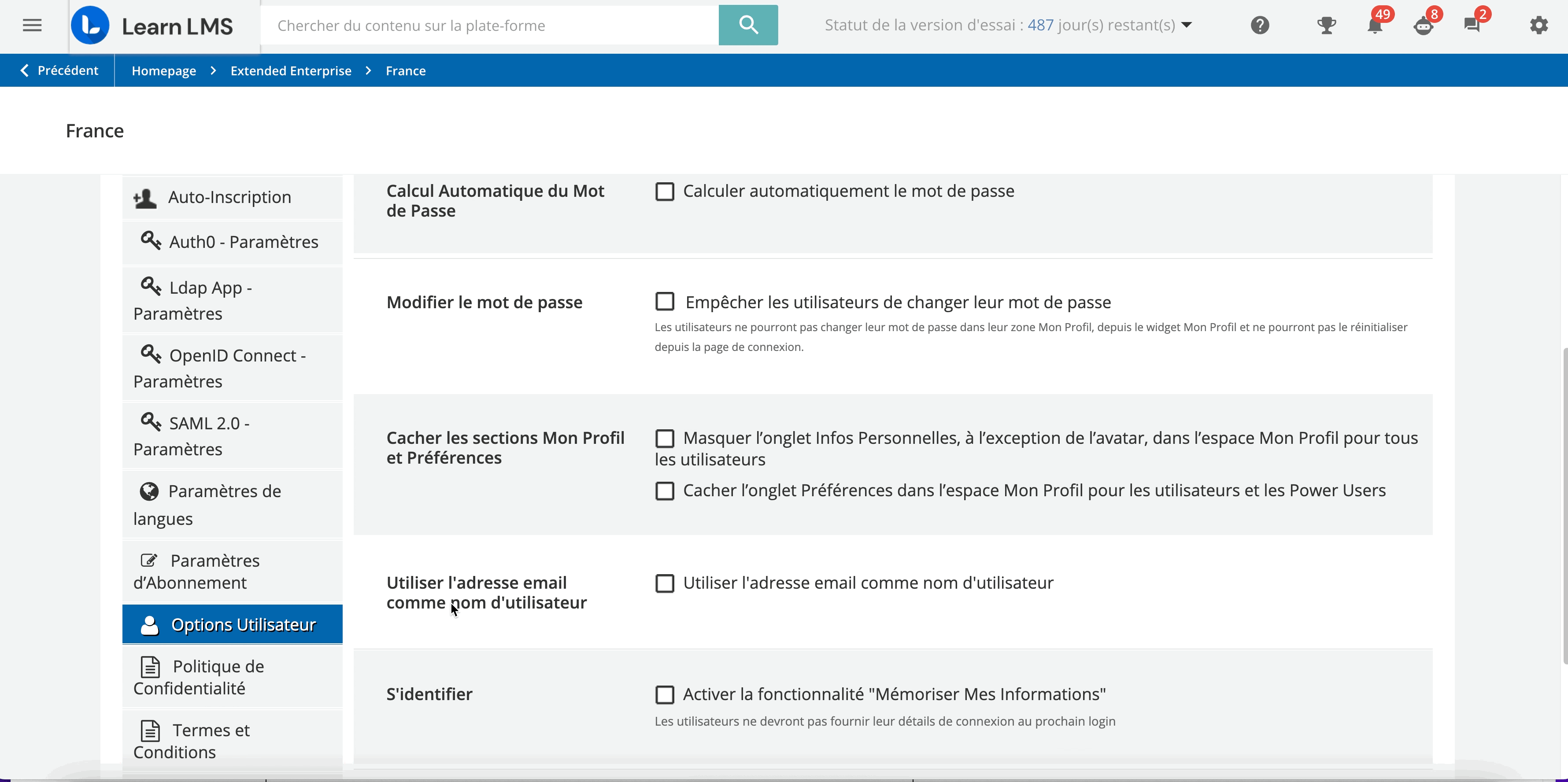Screen dimensions: 1568x782
Task: Open the Auto-Inscription settings tab
Action: 233,198
